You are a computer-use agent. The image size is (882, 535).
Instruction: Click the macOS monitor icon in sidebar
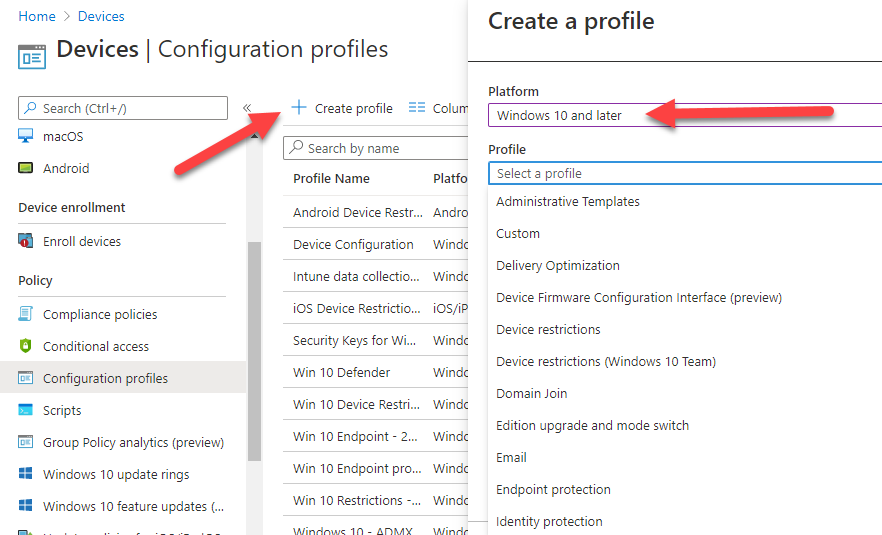26,136
